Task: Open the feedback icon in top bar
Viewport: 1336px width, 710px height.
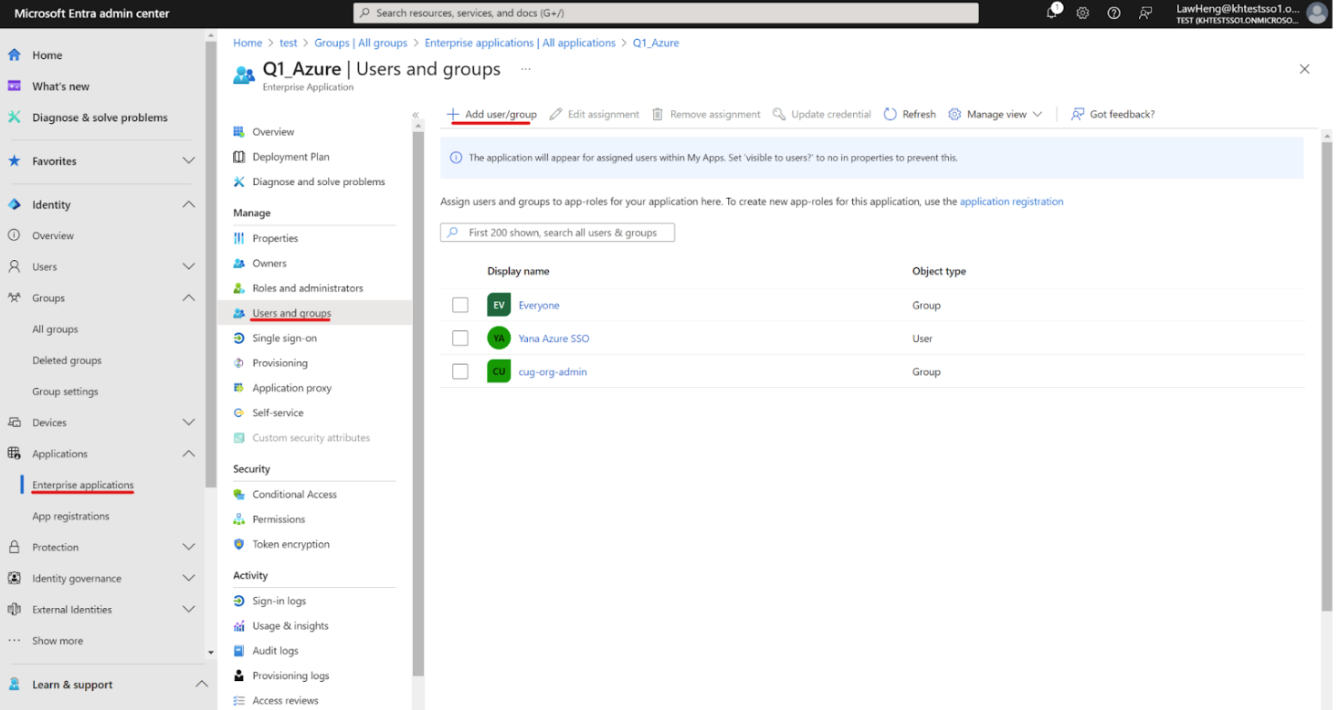Action: click(1145, 13)
